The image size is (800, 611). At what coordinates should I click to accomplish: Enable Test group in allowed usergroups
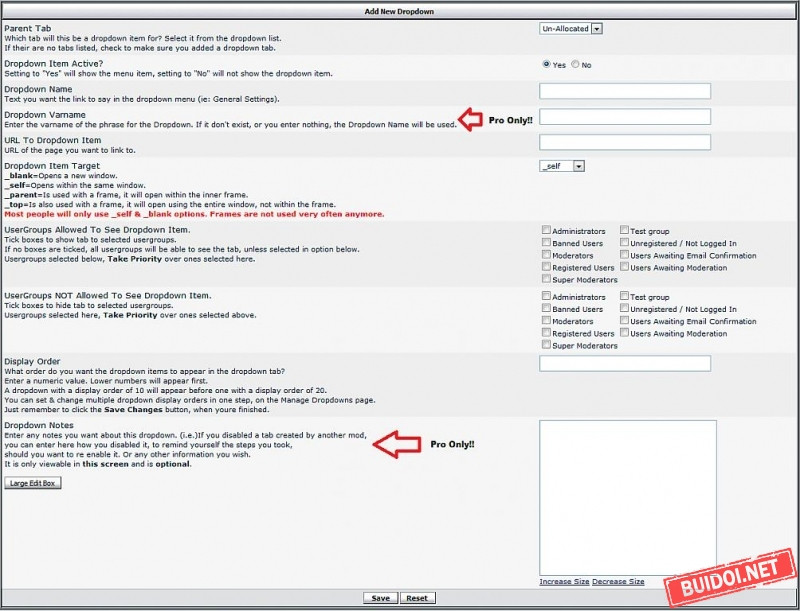click(624, 230)
